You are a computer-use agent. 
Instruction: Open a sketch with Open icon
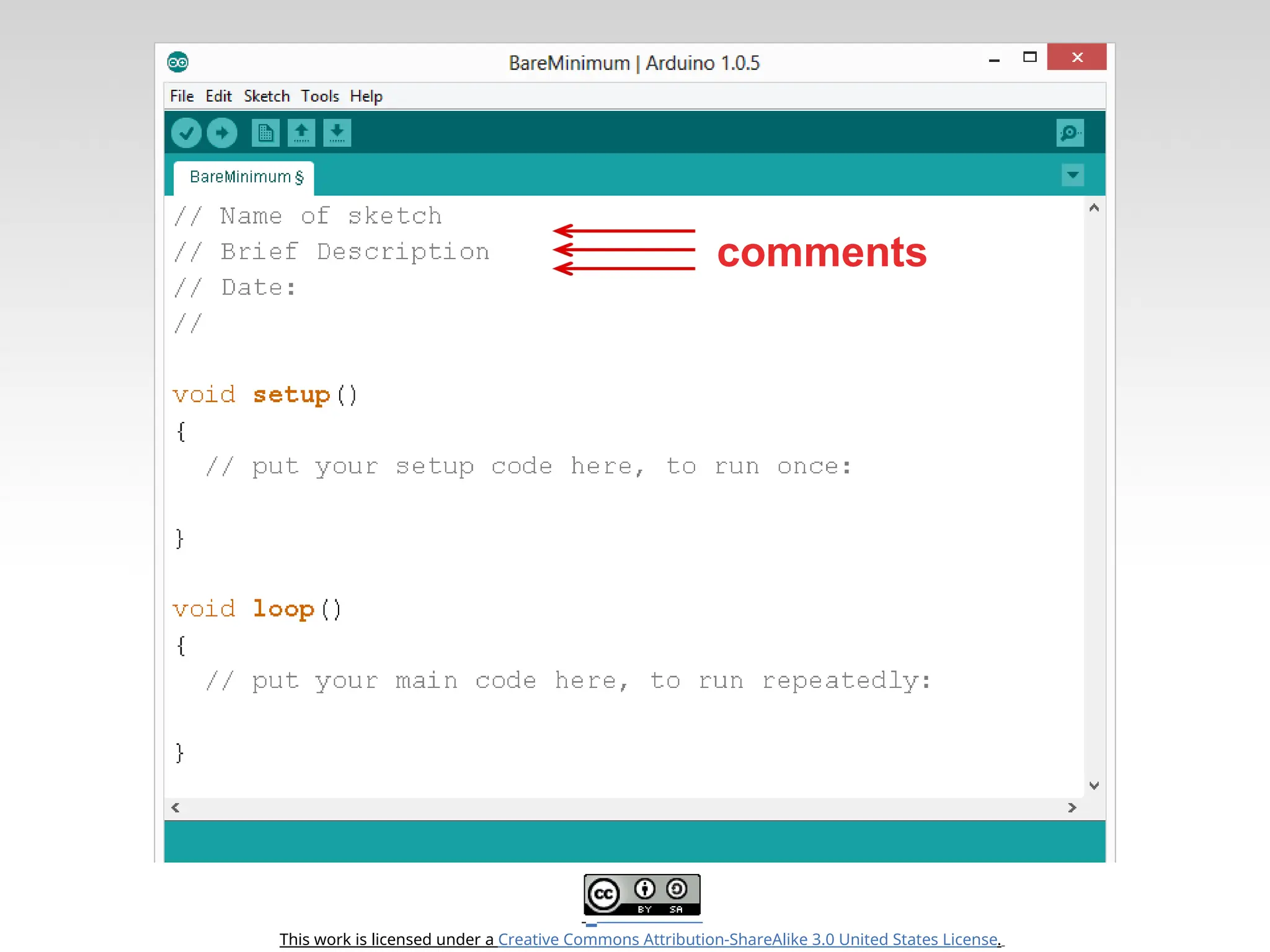[301, 133]
